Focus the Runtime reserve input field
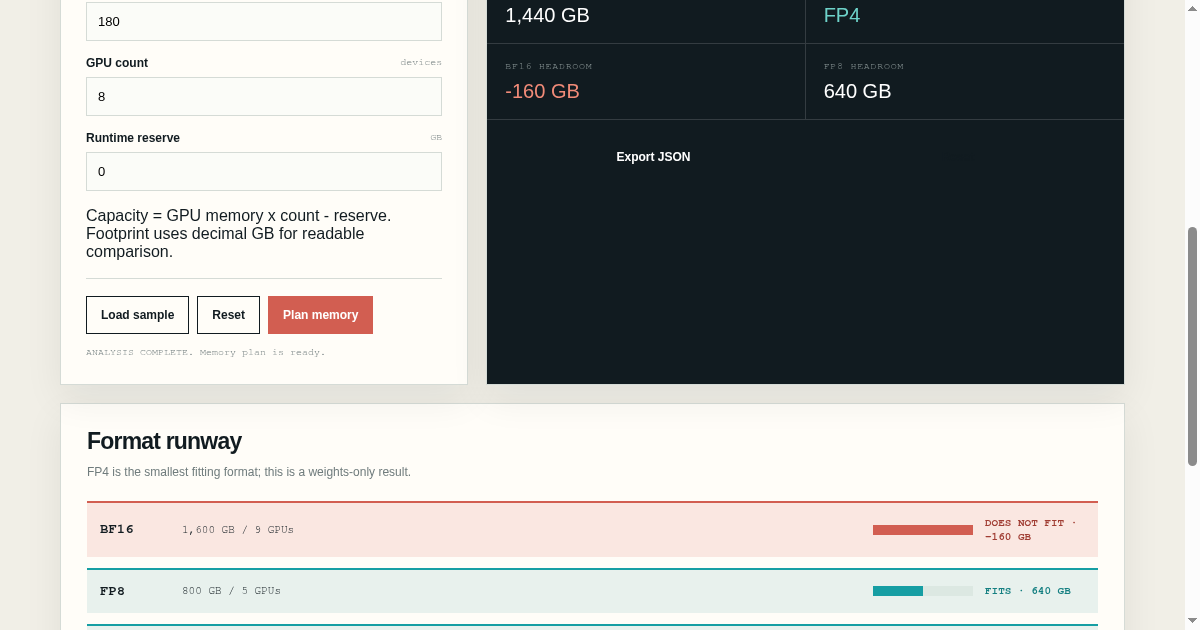Viewport: 1200px width, 630px height. point(264,171)
